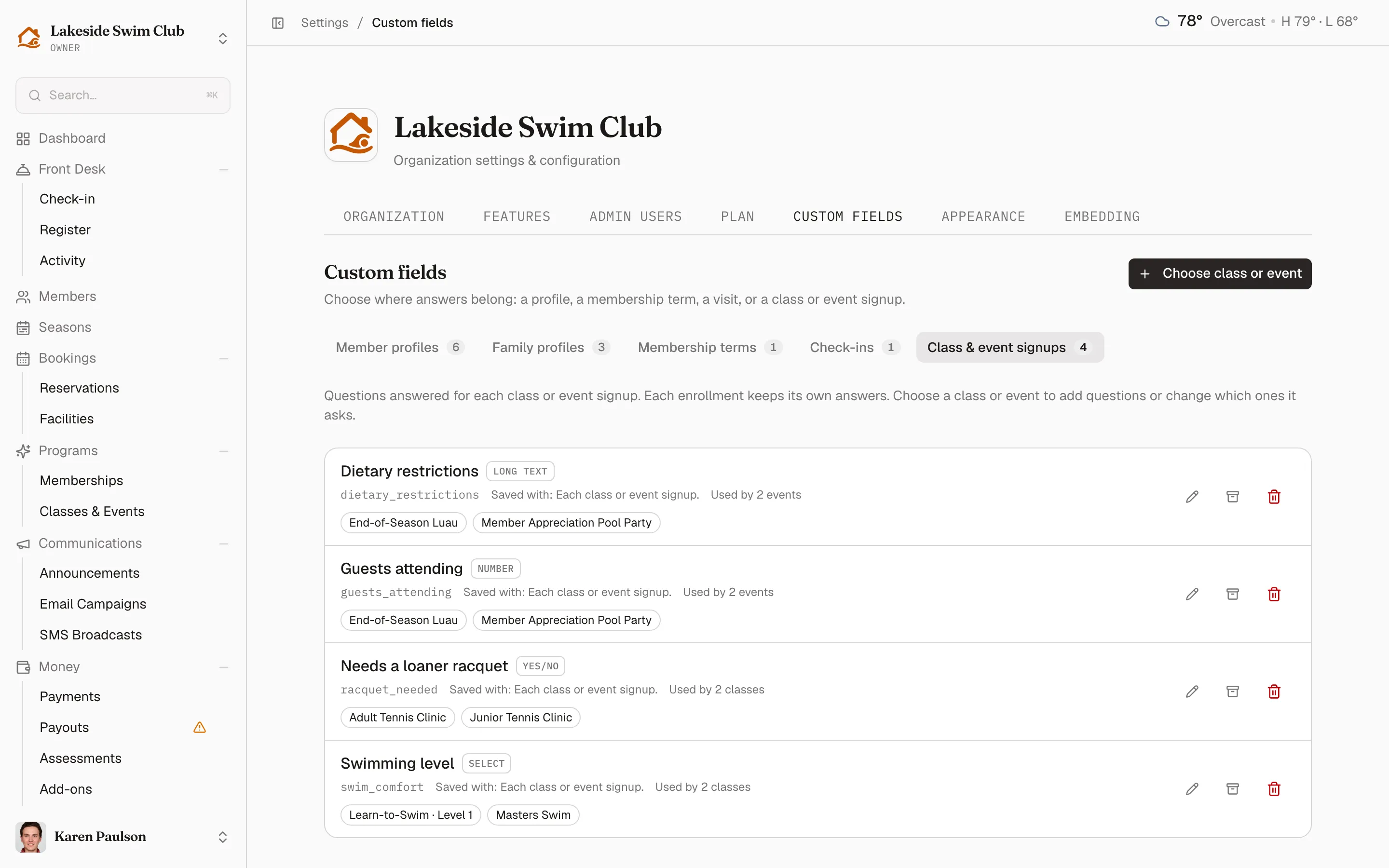Click Choose class or event button
1389x868 pixels.
[1220, 274]
